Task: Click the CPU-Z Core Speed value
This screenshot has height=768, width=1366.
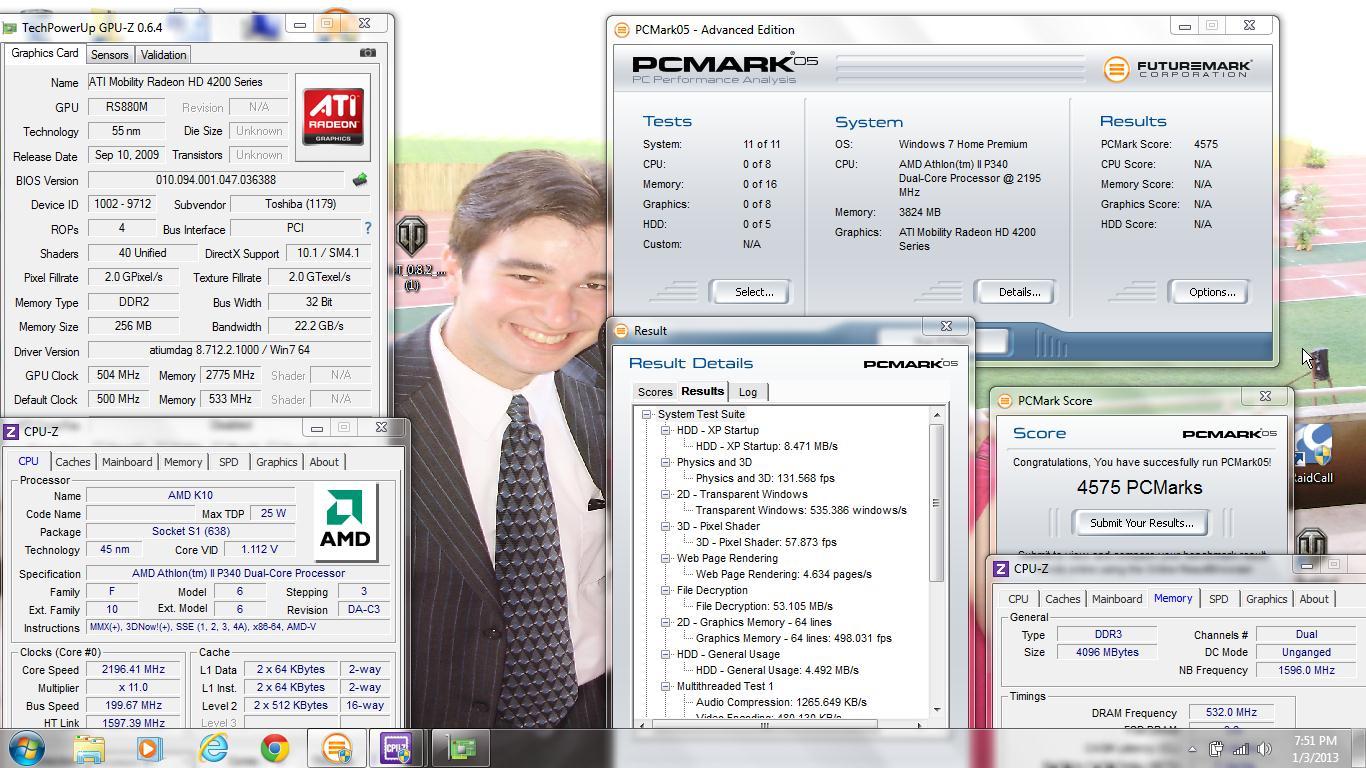Action: click(133, 670)
